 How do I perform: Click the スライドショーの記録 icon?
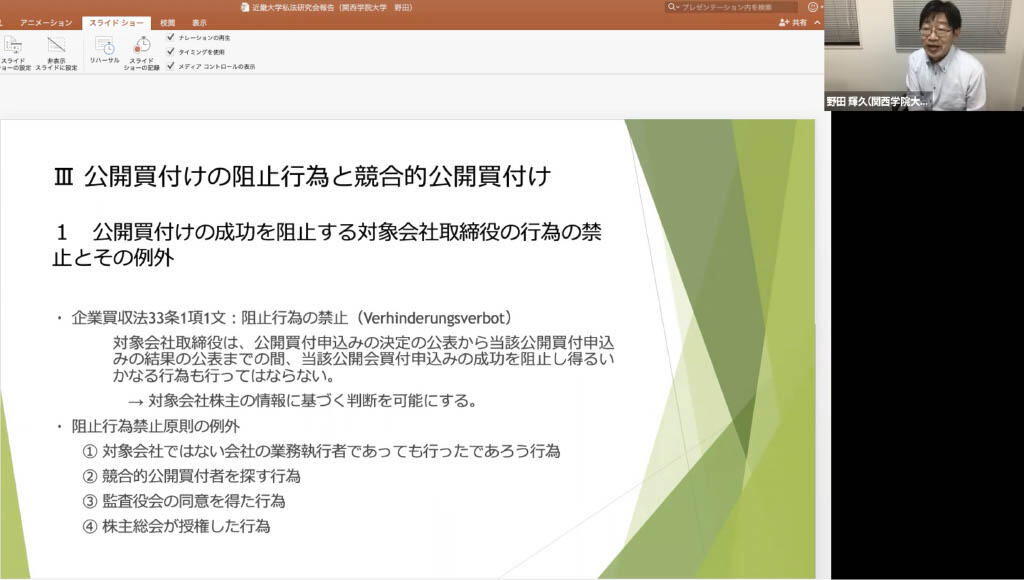click(x=142, y=46)
